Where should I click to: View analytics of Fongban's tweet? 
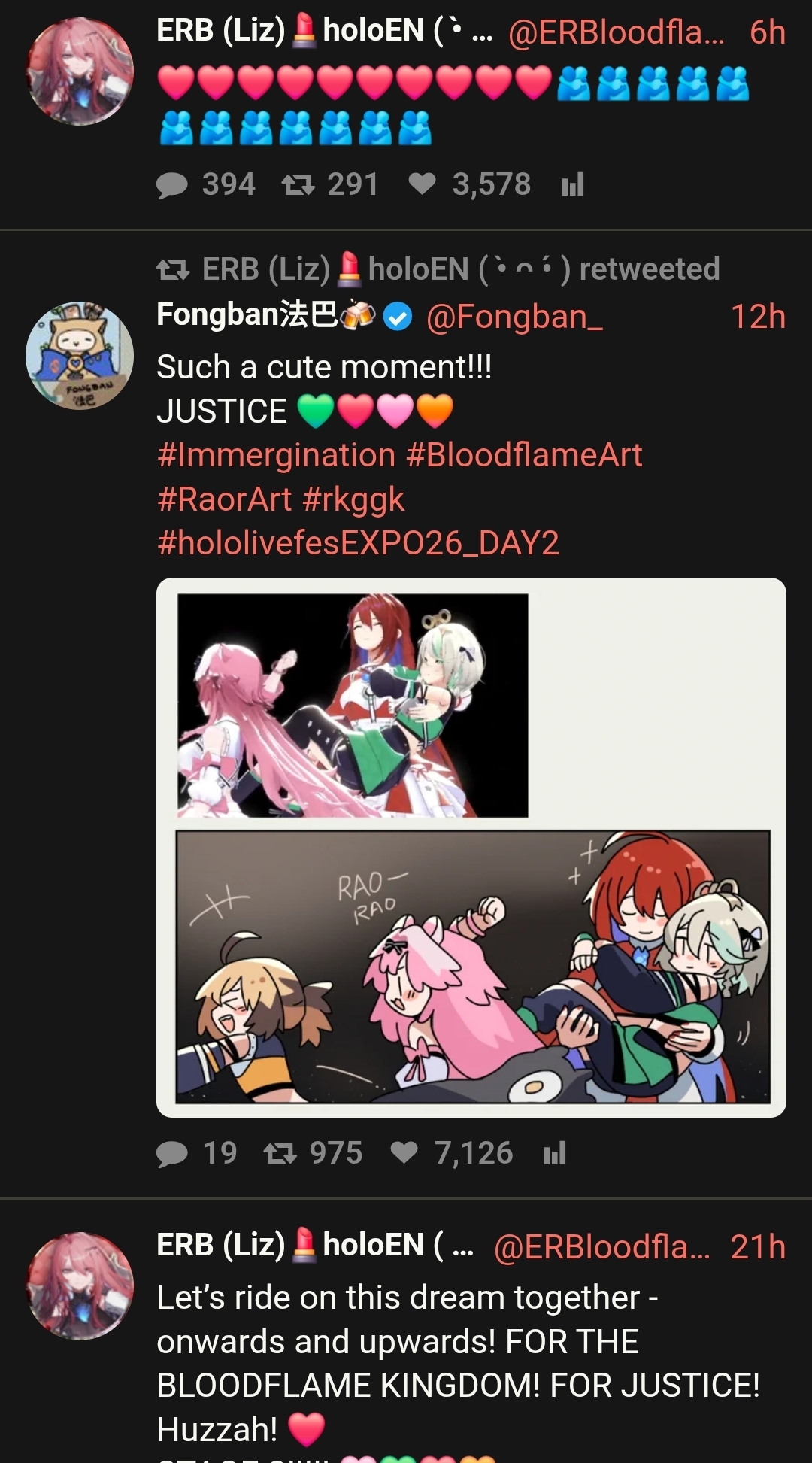pos(555,1153)
